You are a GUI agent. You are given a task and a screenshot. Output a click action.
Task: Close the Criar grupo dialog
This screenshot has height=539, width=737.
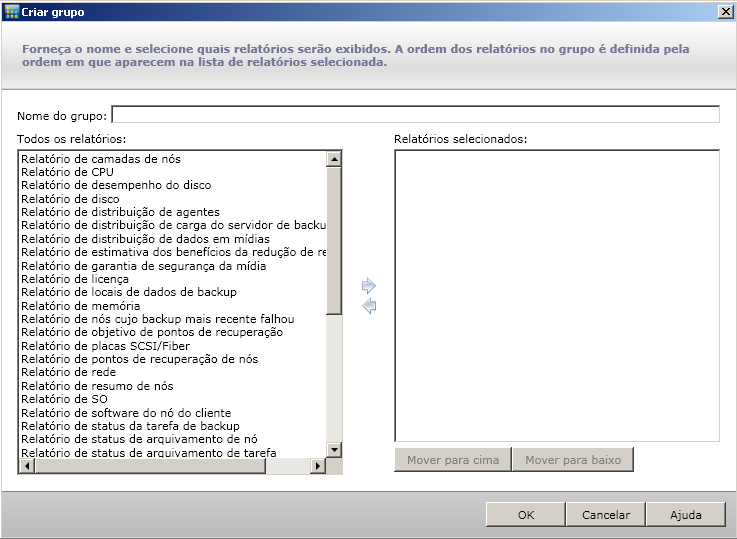(x=726, y=12)
